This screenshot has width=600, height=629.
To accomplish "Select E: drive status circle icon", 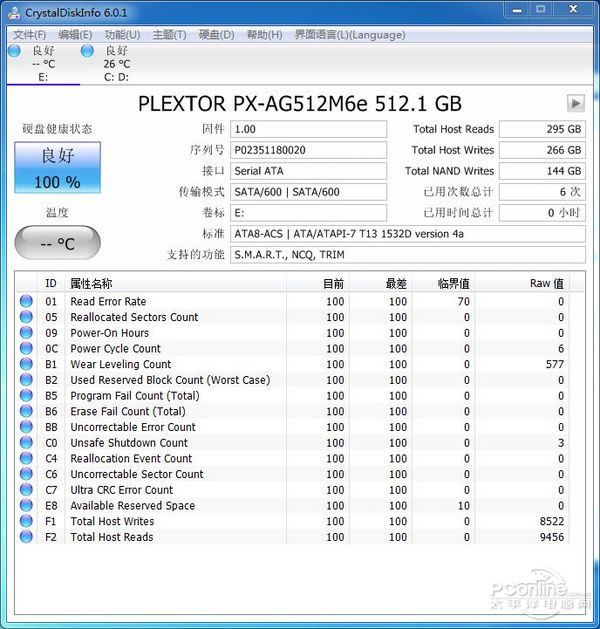I will click(x=14, y=51).
